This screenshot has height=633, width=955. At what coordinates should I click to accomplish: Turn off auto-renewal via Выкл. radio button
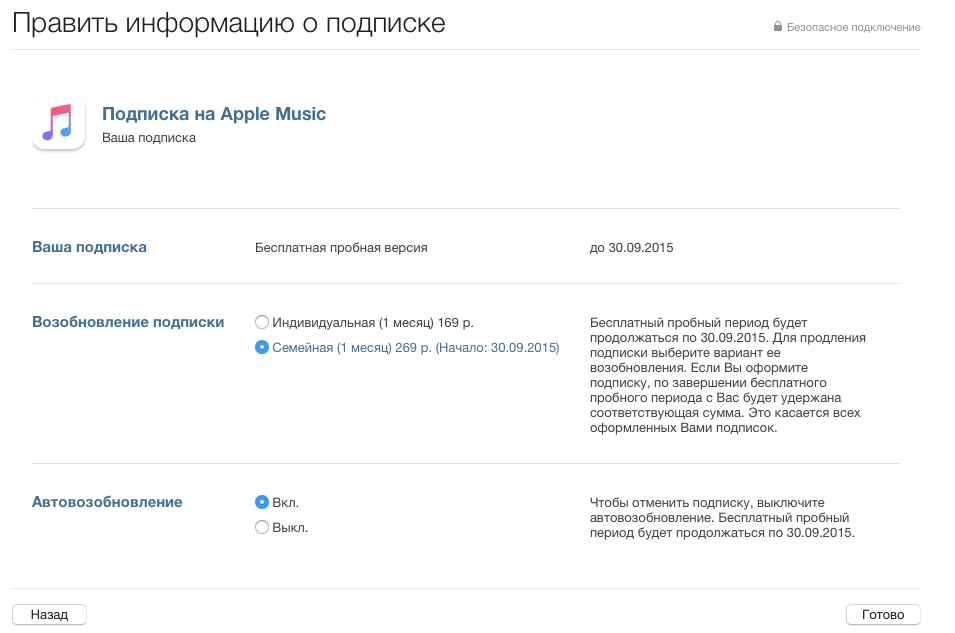point(262,527)
